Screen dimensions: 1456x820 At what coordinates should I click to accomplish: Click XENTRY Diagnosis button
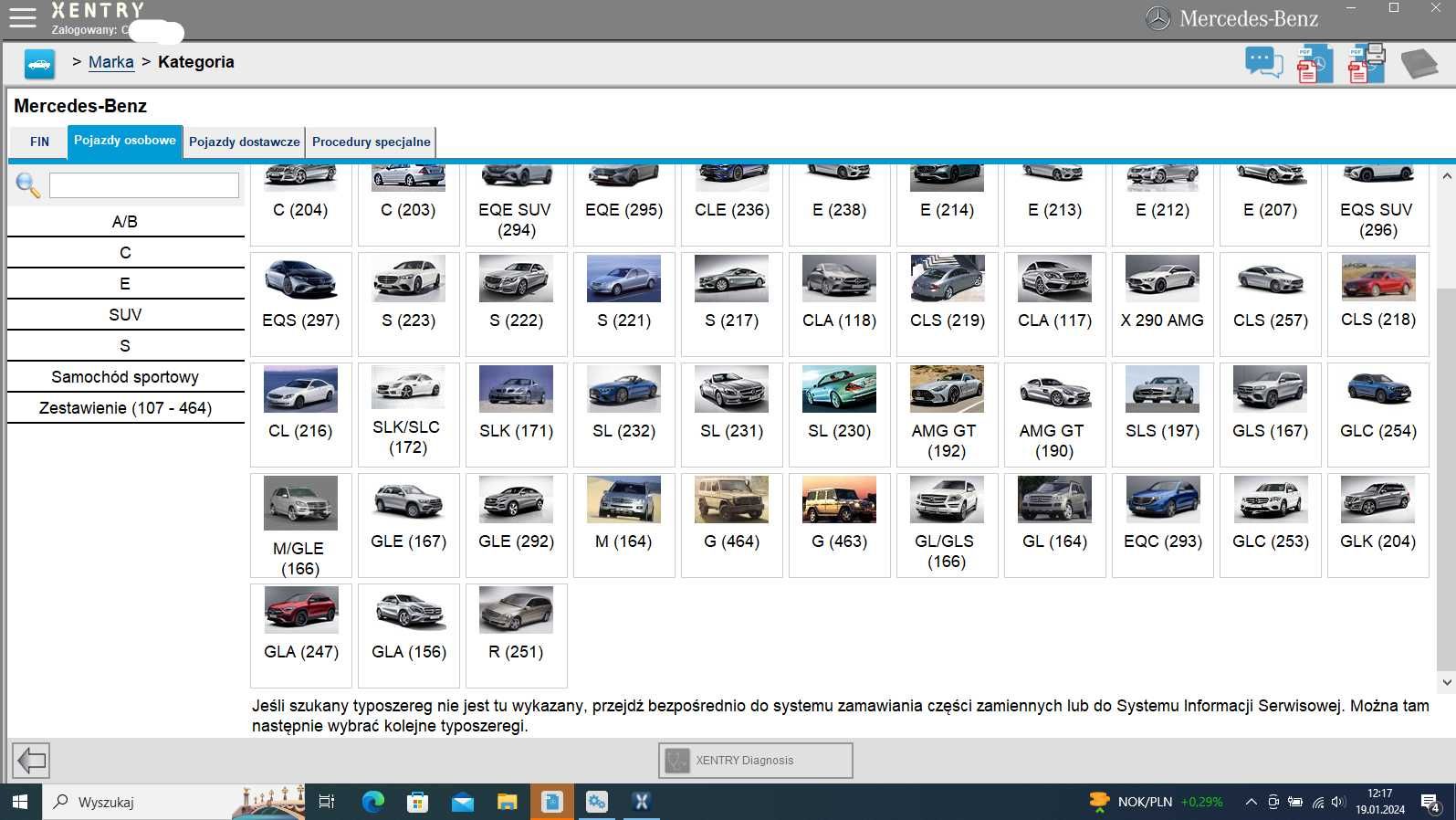(756, 760)
